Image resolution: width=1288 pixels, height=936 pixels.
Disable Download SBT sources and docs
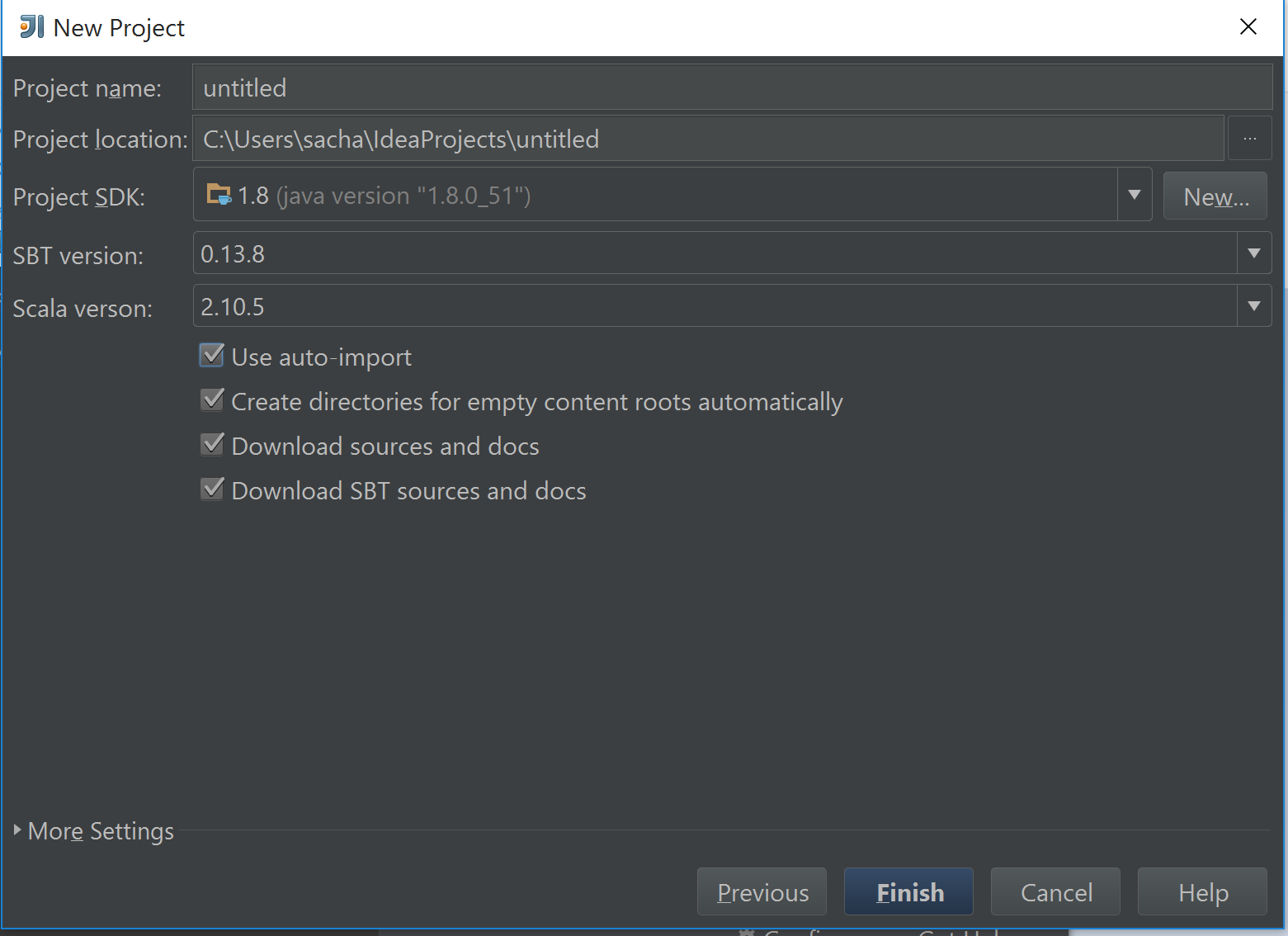tap(212, 489)
